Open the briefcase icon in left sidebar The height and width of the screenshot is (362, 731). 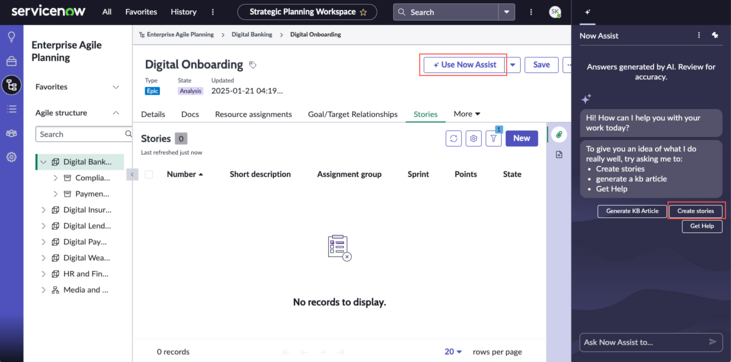11,61
